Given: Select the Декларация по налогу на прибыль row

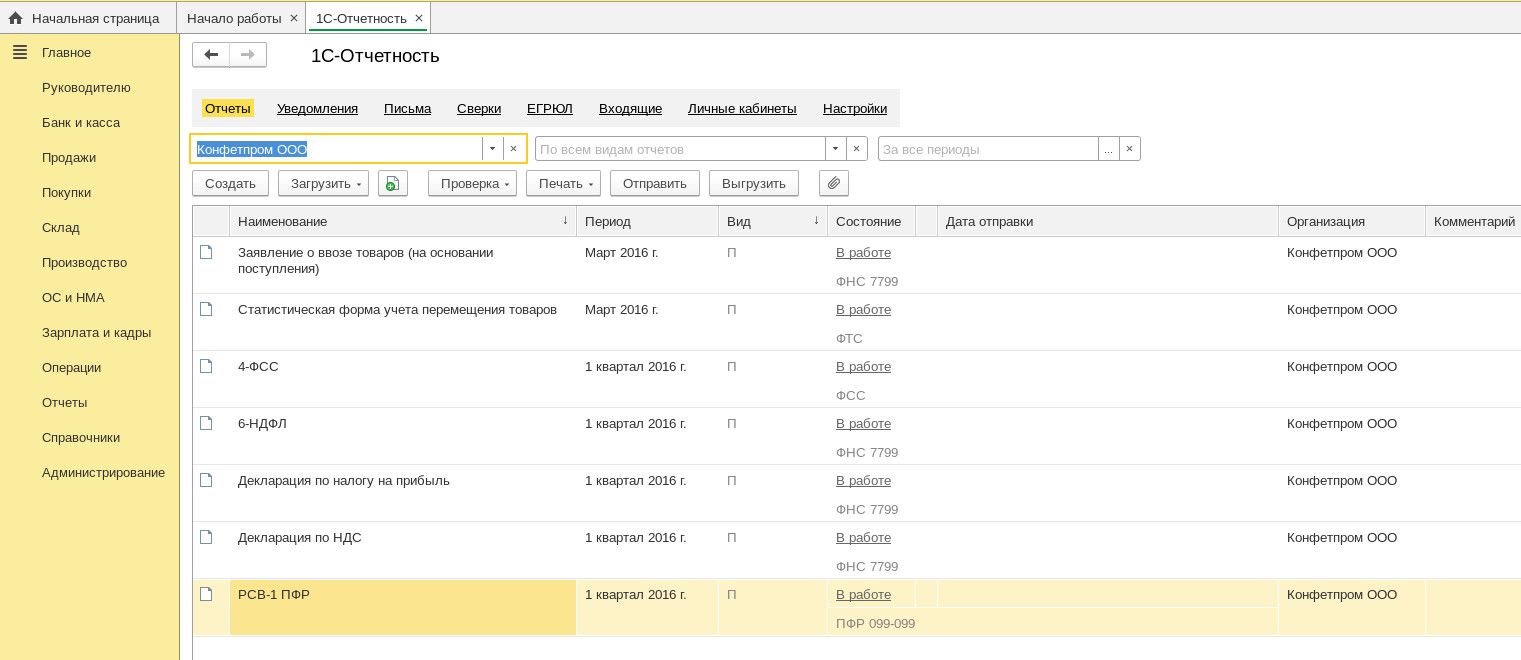Looking at the screenshot, I should (856, 493).
